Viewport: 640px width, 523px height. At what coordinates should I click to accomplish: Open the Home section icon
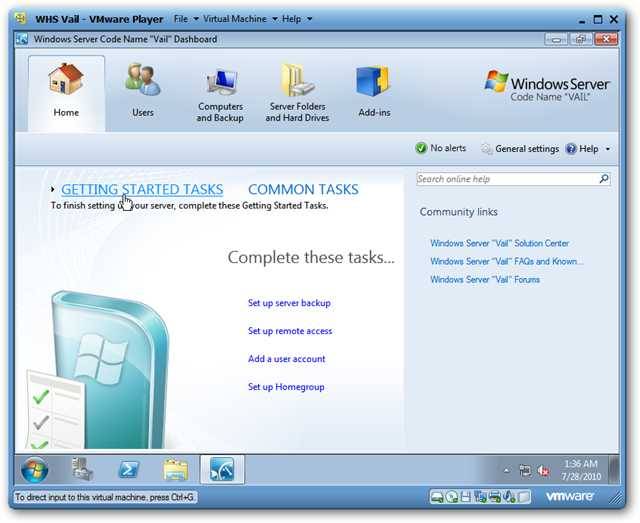point(66,80)
